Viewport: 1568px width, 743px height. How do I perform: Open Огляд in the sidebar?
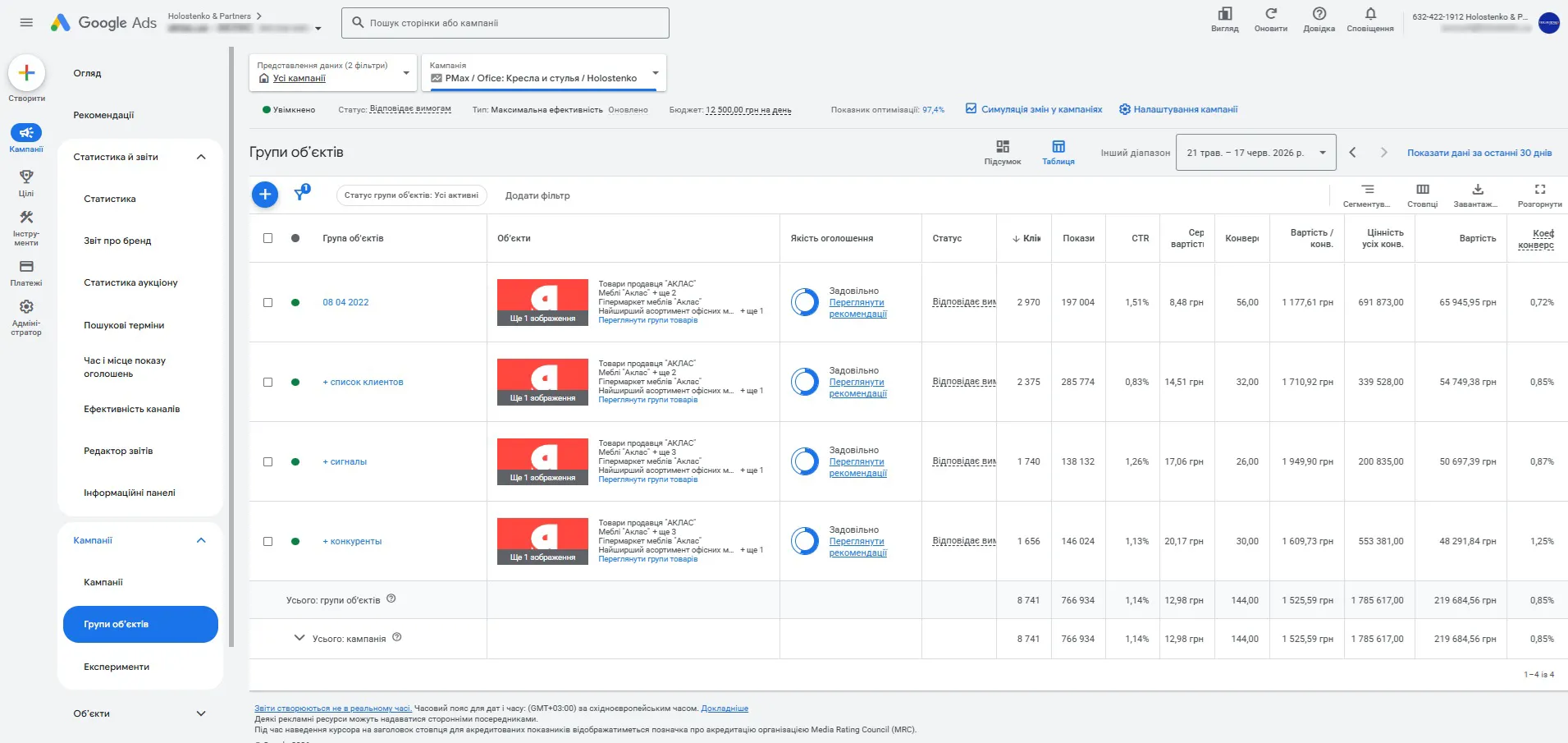[x=88, y=73]
